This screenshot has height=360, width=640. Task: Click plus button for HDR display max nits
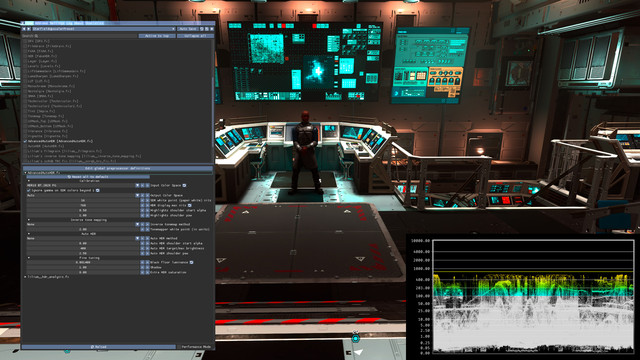(148, 205)
